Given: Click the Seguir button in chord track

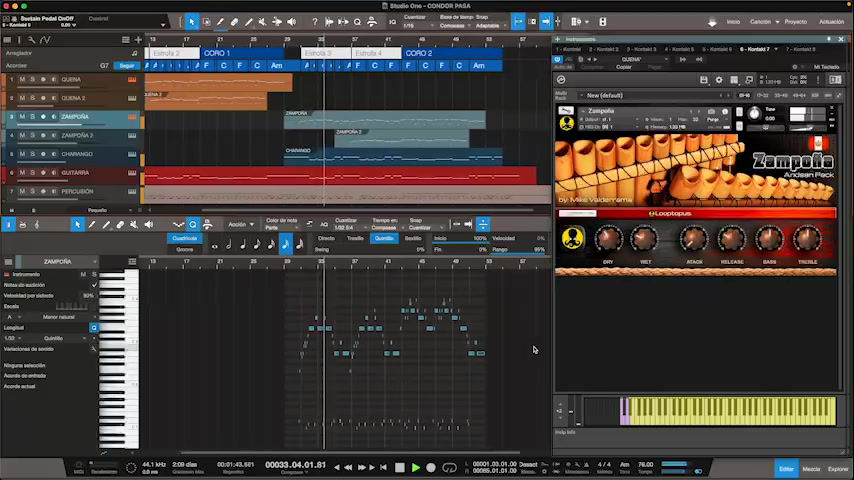Looking at the screenshot, I should tap(126, 66).
